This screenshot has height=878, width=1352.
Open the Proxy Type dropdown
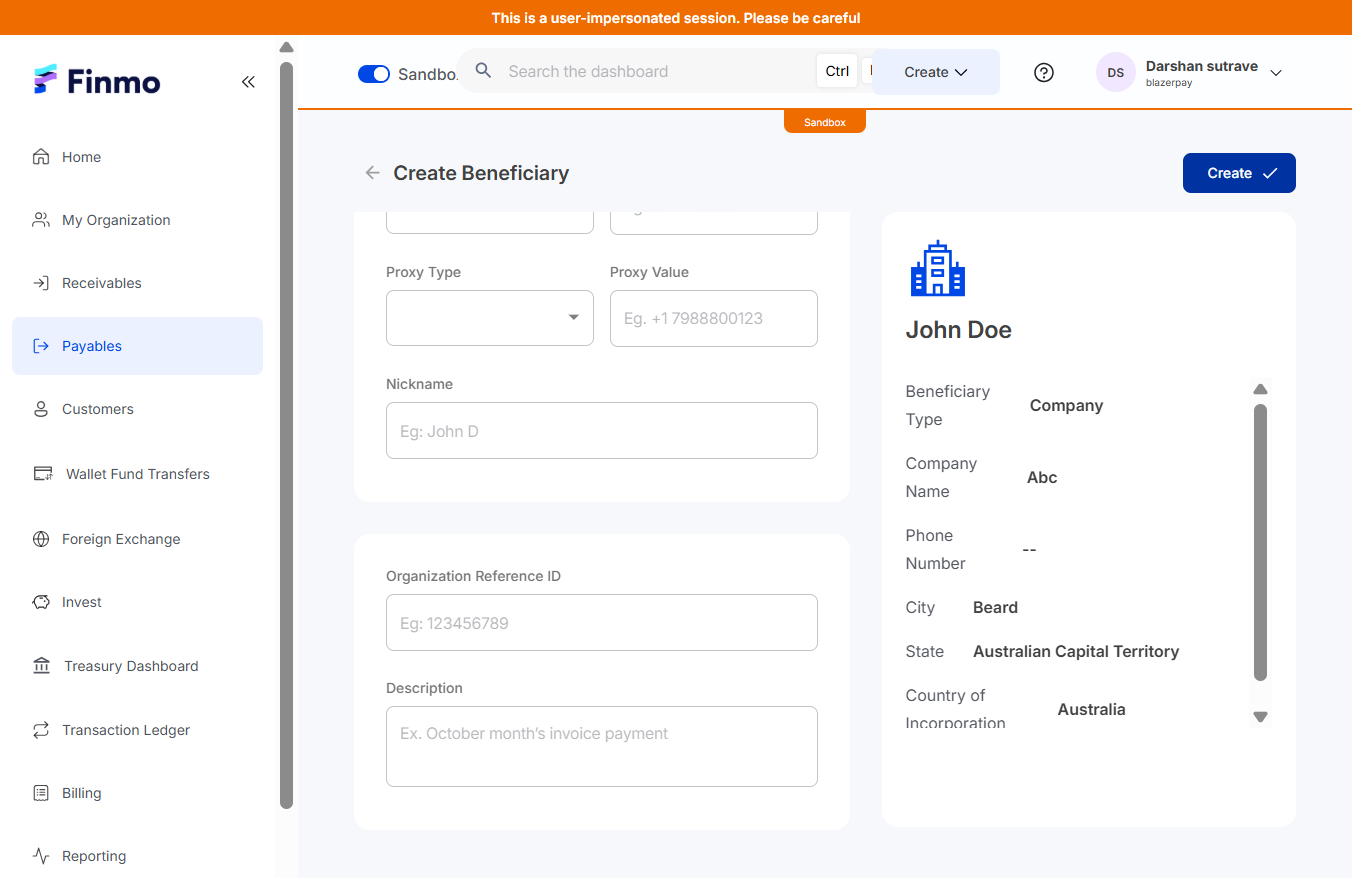coord(490,318)
